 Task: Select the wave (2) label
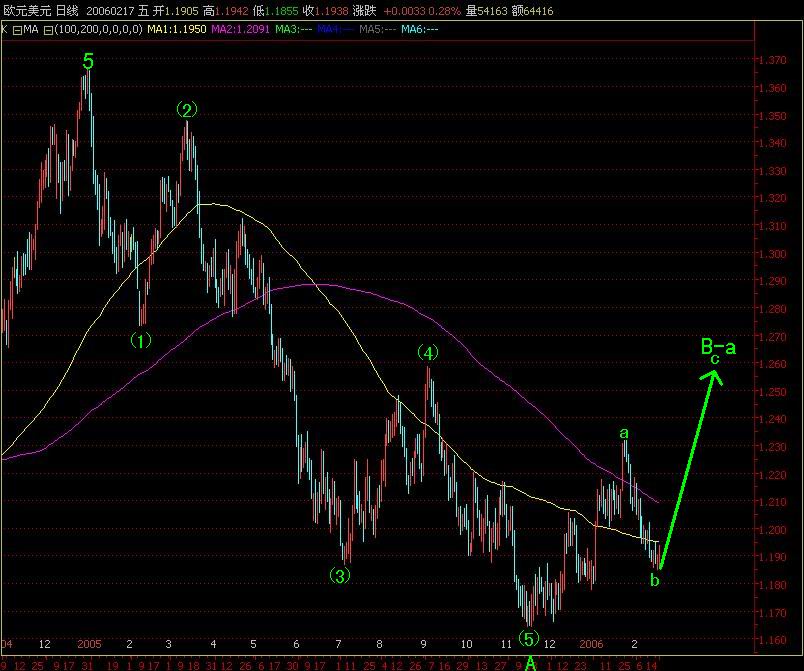[187, 110]
